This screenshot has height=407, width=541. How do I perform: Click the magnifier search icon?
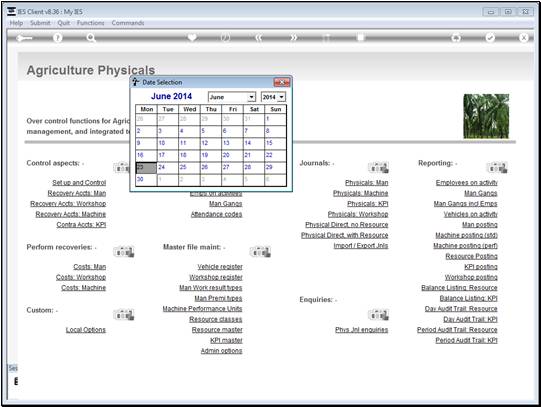(x=91, y=37)
